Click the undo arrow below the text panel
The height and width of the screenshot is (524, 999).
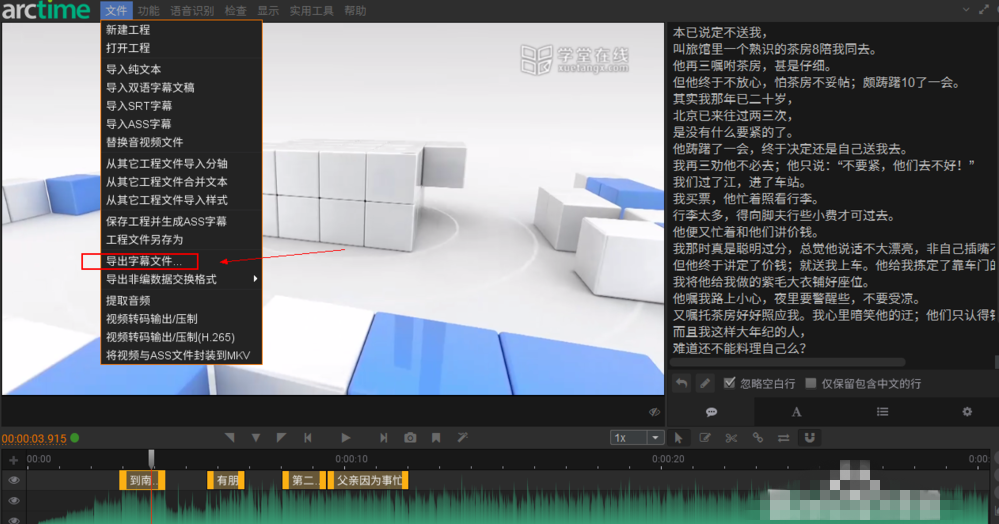tap(682, 383)
